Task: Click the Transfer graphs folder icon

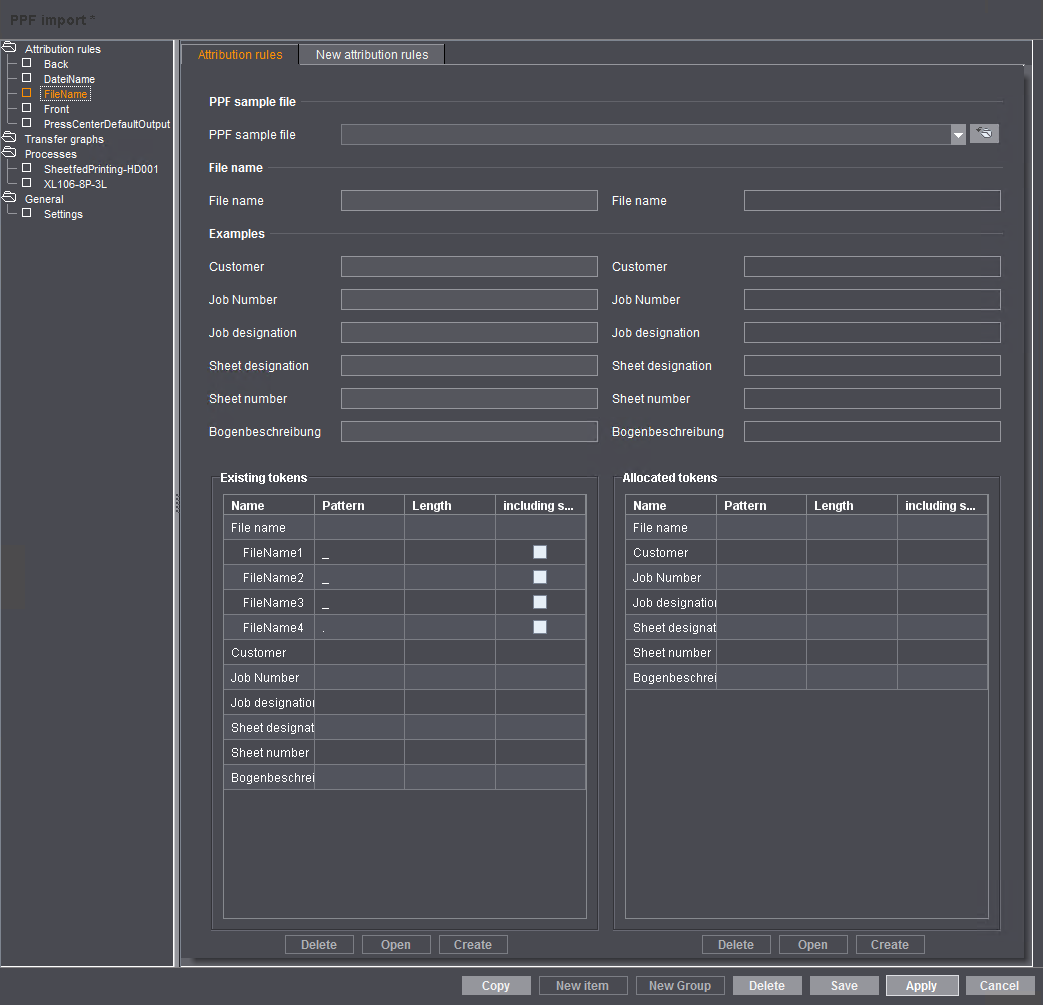Action: coord(9,138)
